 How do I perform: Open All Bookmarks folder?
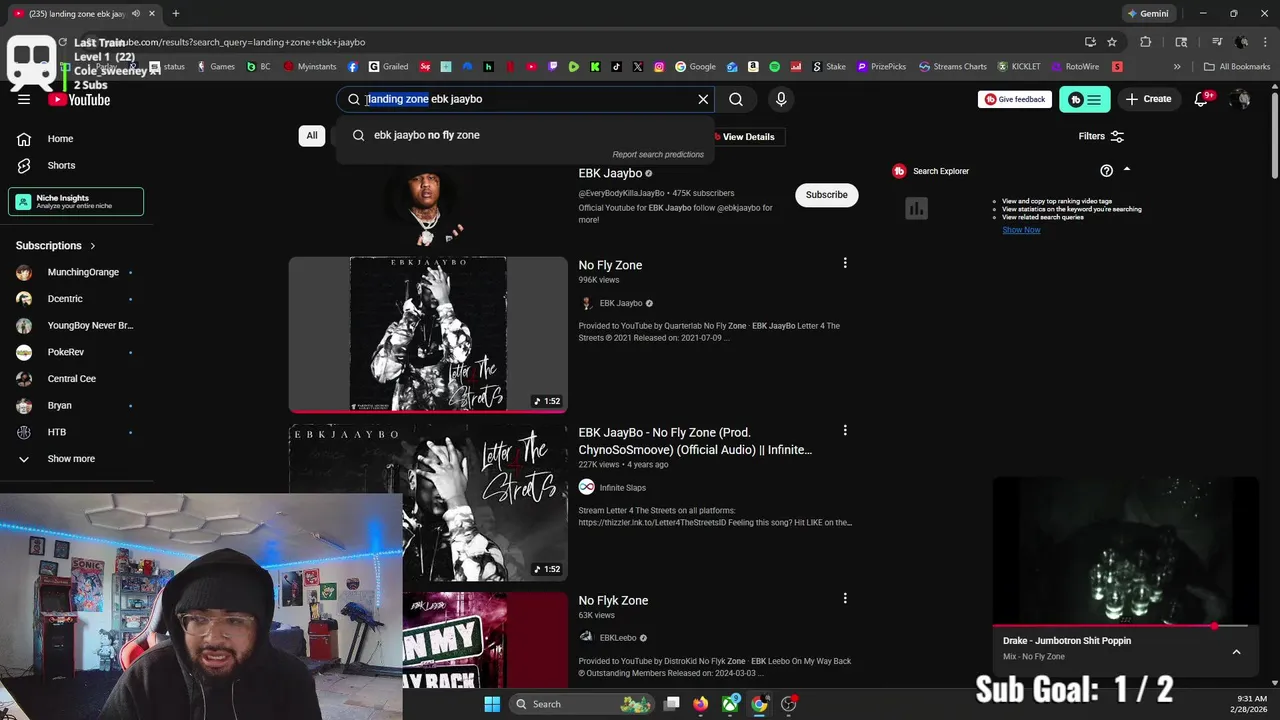(1236, 67)
